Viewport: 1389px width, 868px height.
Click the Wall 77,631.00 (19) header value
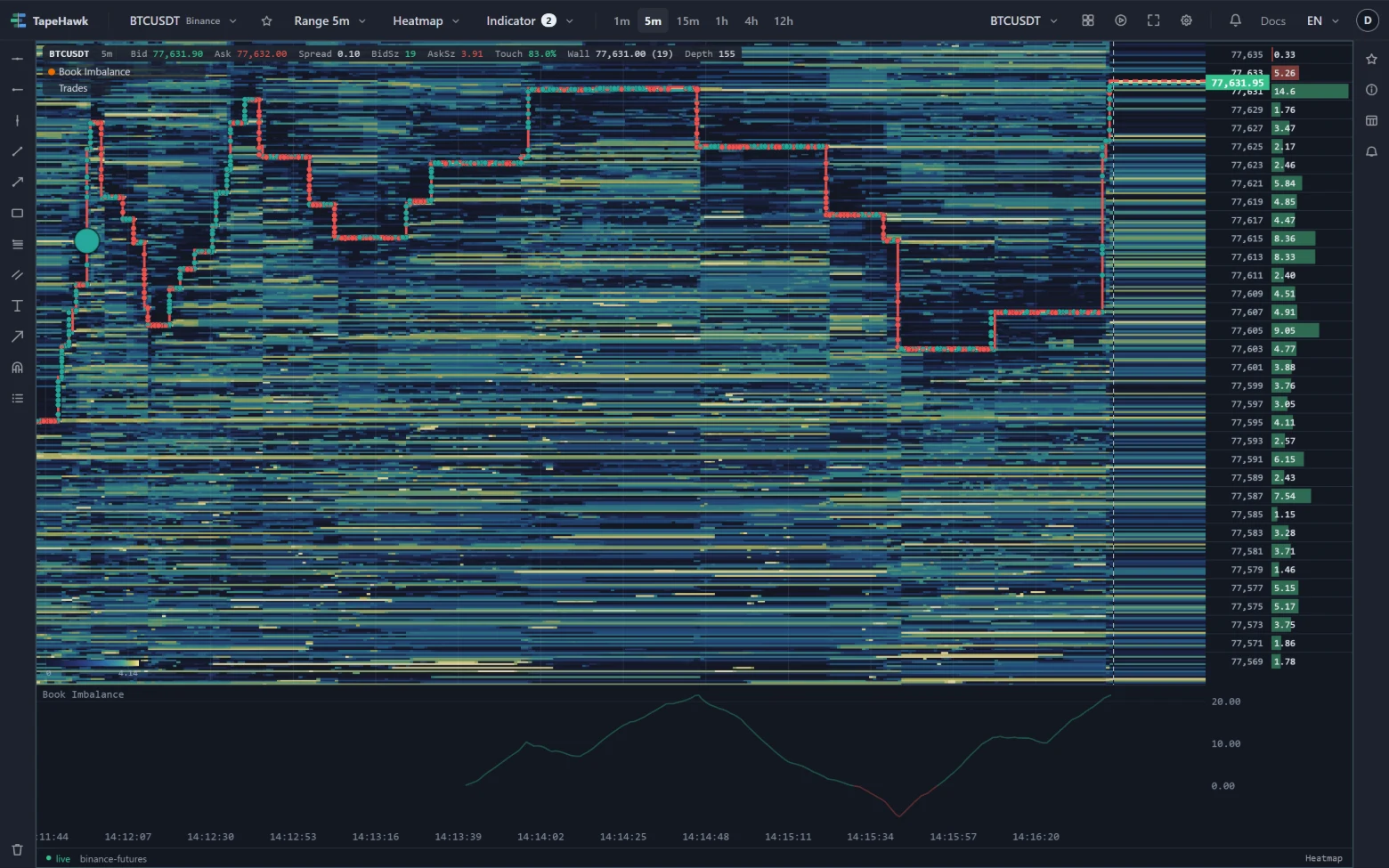click(620, 53)
